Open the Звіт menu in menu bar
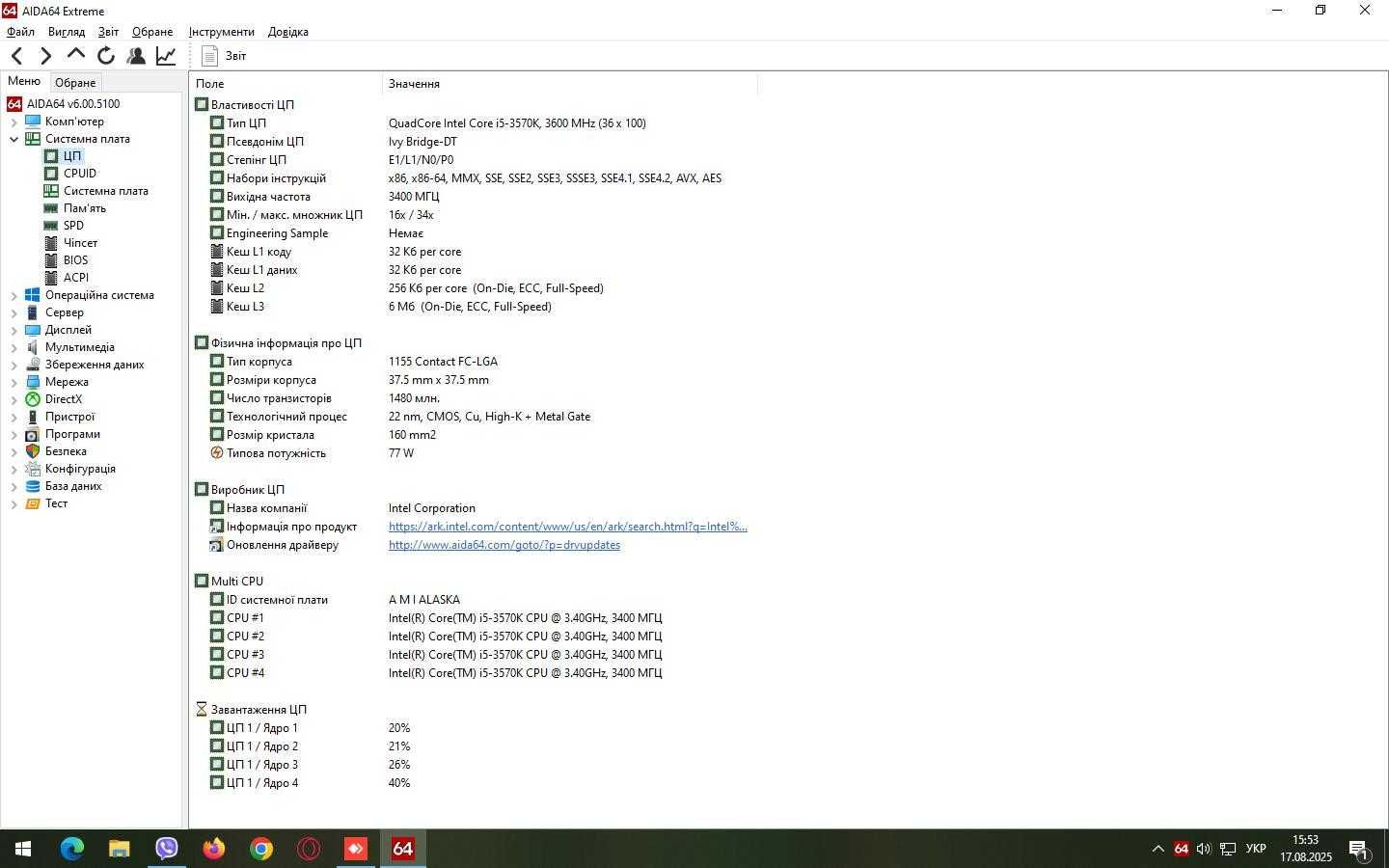Image resolution: width=1389 pixels, height=868 pixels. (x=108, y=32)
